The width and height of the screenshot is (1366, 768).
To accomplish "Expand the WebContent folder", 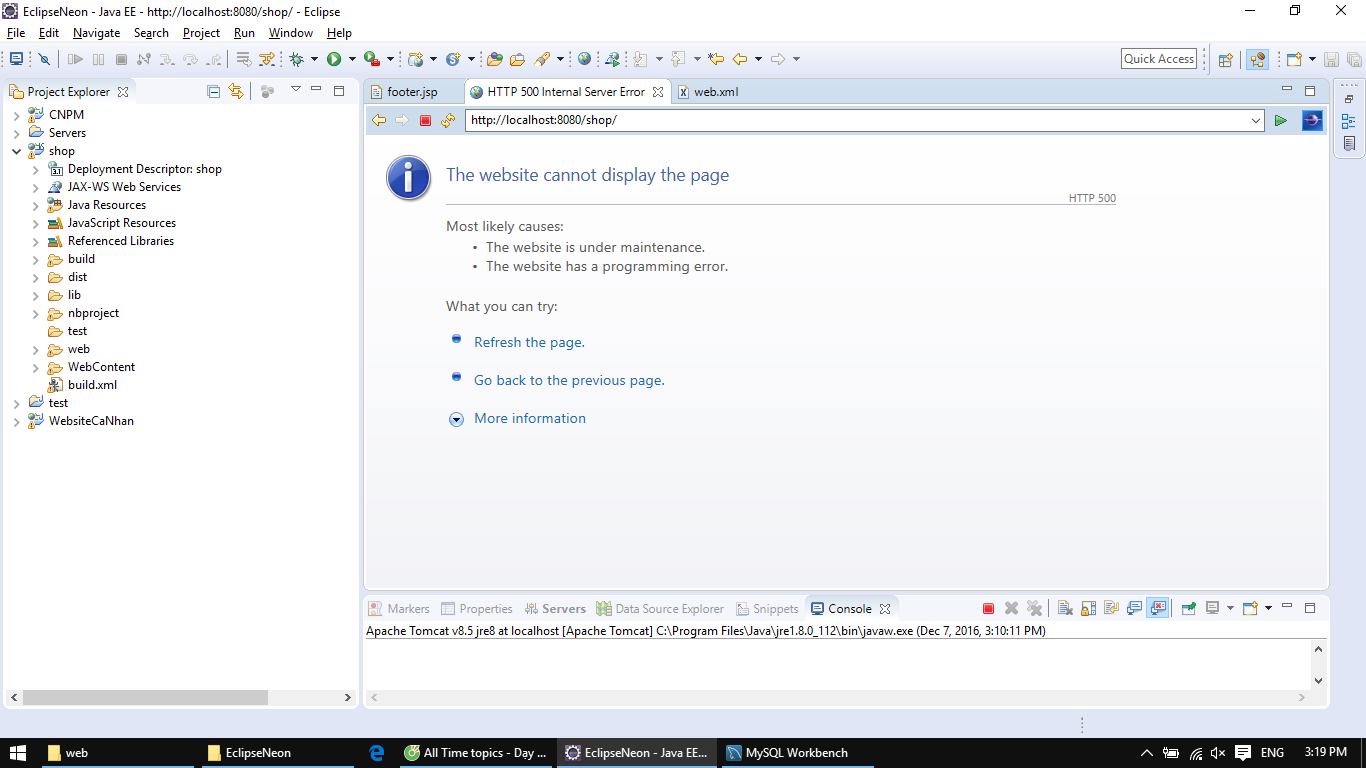I will pyautogui.click(x=35, y=367).
